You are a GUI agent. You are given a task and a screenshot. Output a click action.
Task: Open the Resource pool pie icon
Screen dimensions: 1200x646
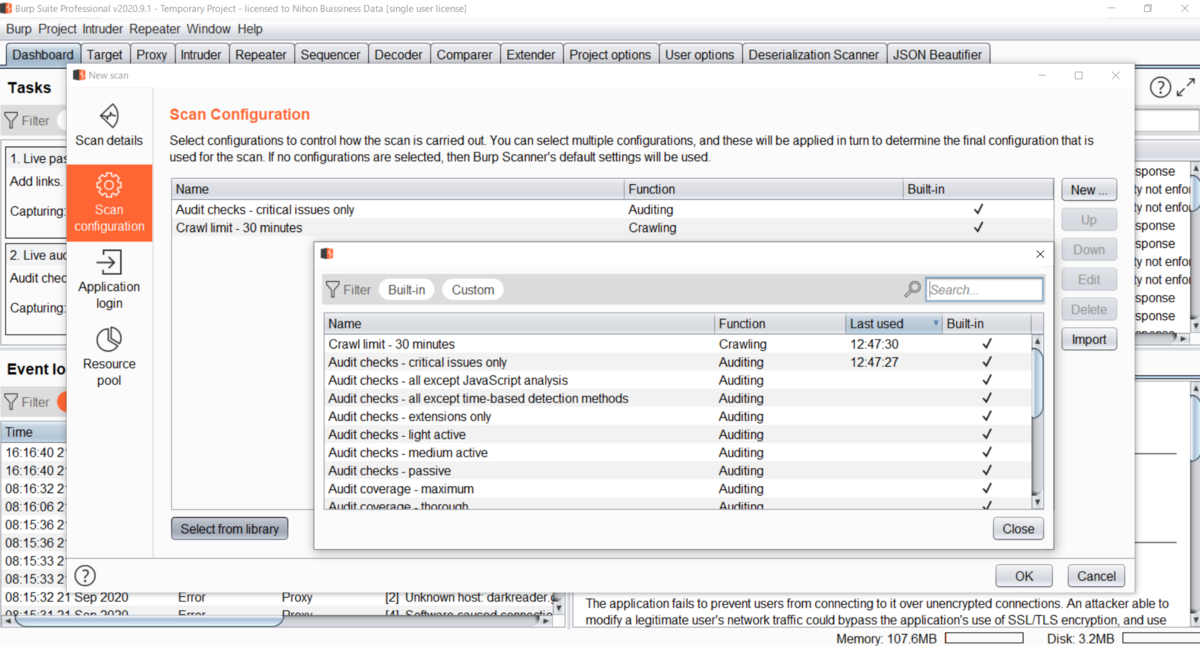pos(109,339)
